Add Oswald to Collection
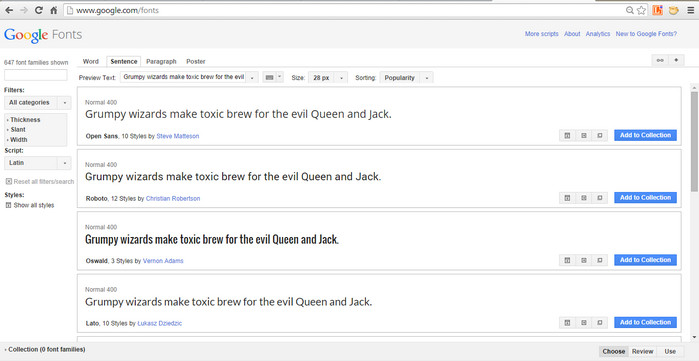 [645, 260]
